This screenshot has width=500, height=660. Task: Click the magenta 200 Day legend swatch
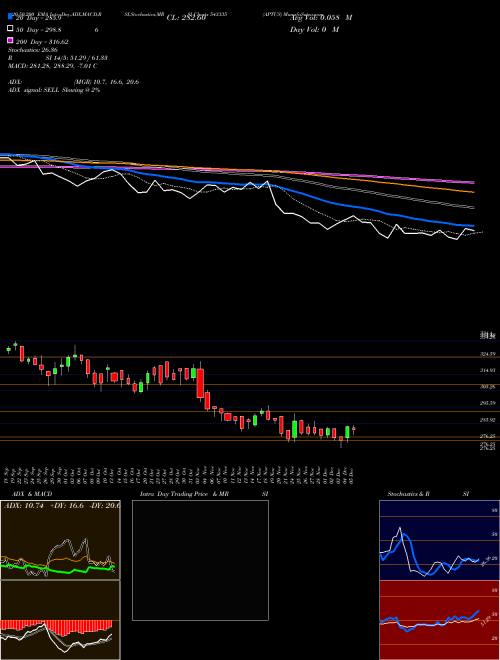tap(10, 40)
